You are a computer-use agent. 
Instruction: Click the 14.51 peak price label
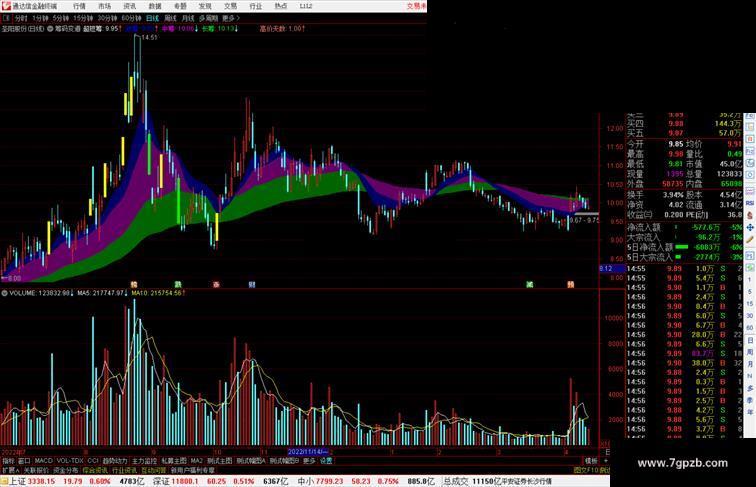pos(149,38)
